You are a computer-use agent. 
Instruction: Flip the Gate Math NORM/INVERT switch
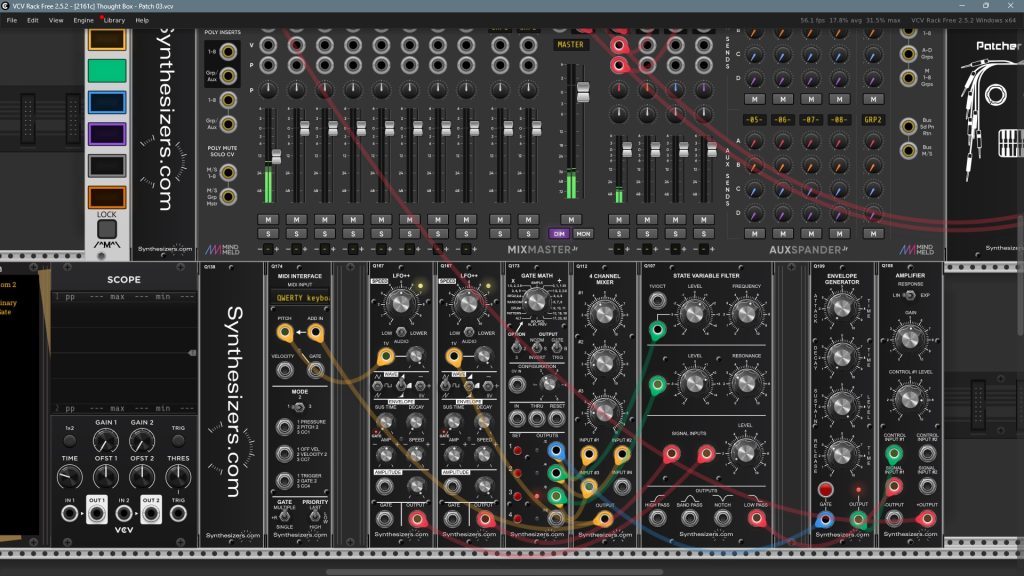(537, 348)
